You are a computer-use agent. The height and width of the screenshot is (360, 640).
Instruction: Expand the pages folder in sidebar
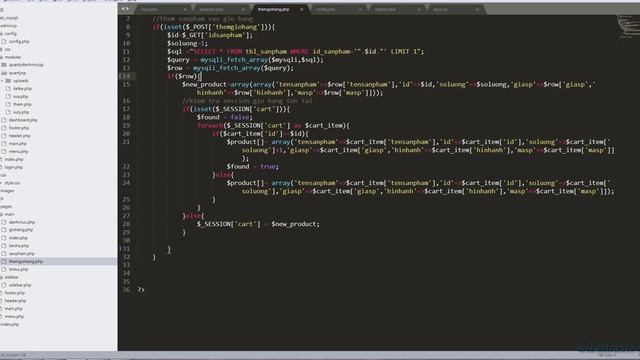(6, 207)
